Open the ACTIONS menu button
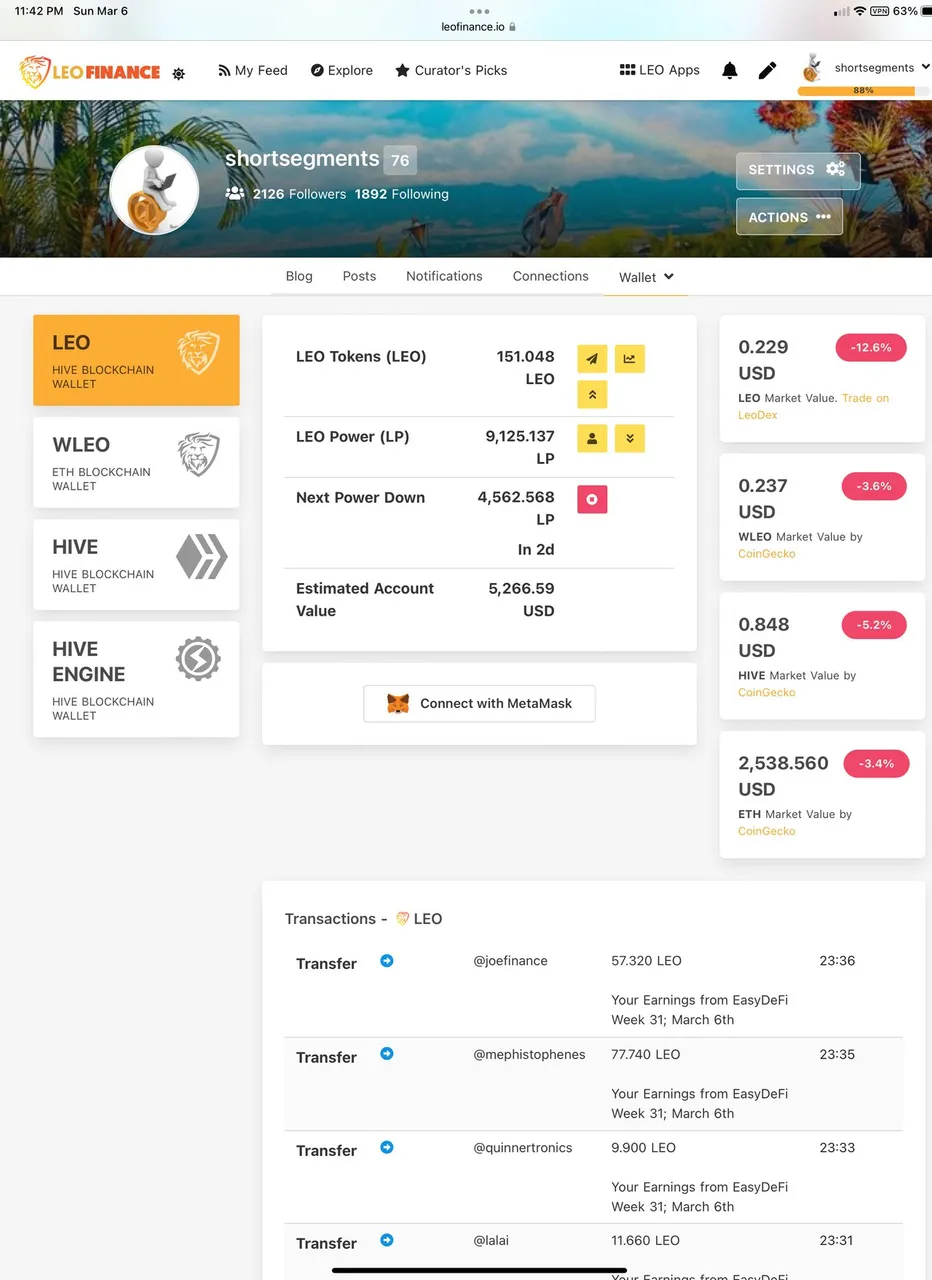Image resolution: width=932 pixels, height=1280 pixels. click(x=789, y=217)
